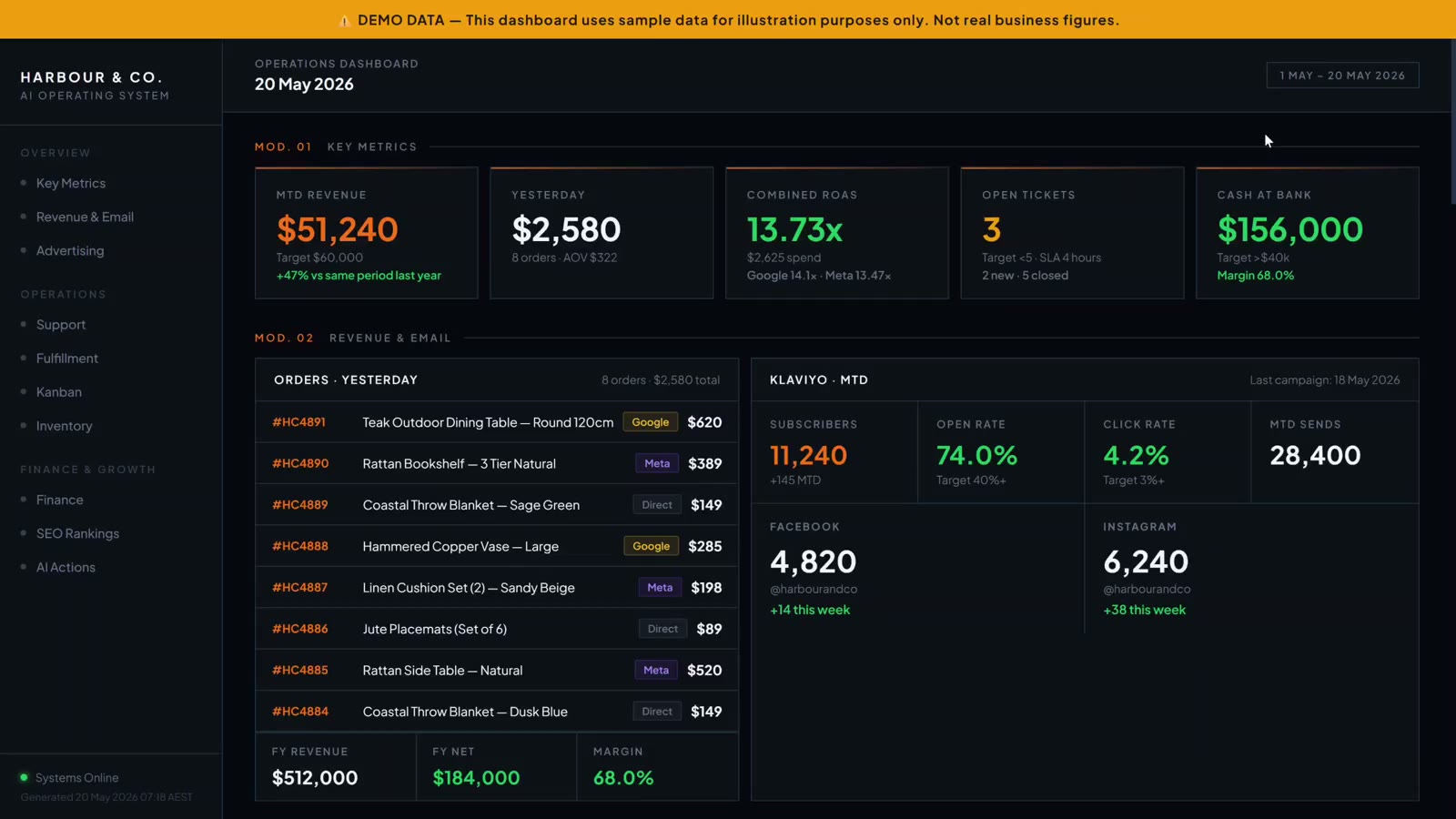Click Meta tag on Linen Cushion Set row
Viewport: 1456px width, 819px height.
point(660,588)
